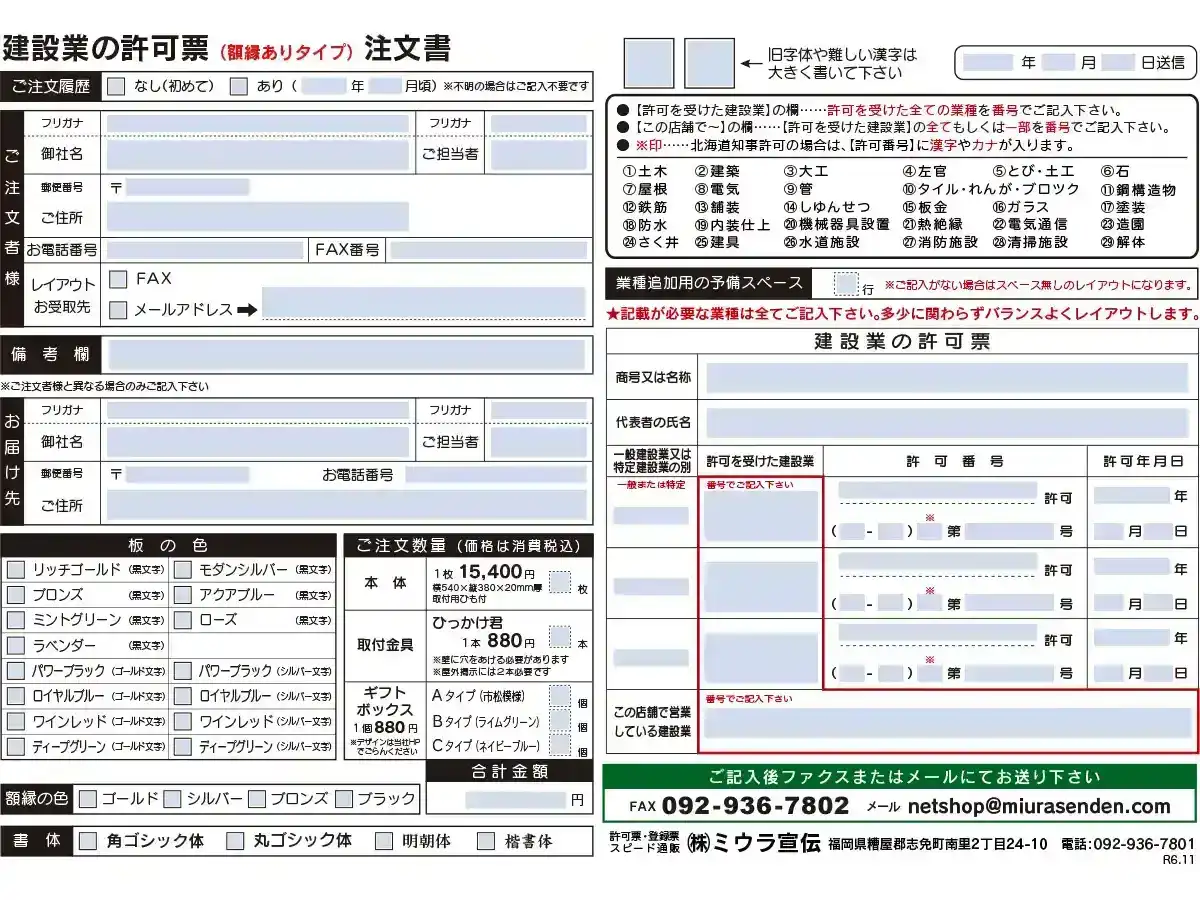Select the 角ゴシック体 font option

pyautogui.click(x=88, y=841)
